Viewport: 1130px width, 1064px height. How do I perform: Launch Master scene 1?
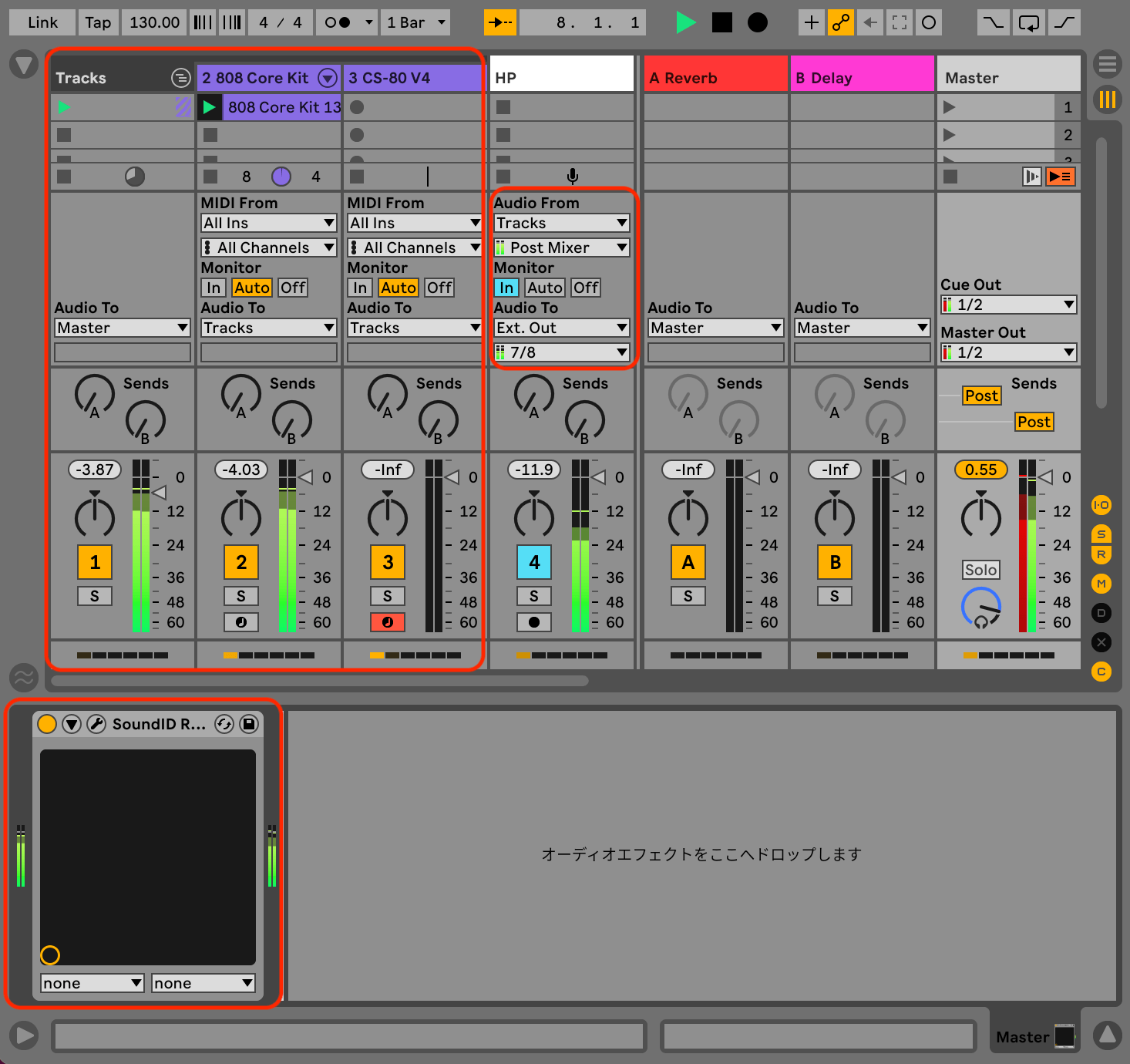click(x=950, y=107)
